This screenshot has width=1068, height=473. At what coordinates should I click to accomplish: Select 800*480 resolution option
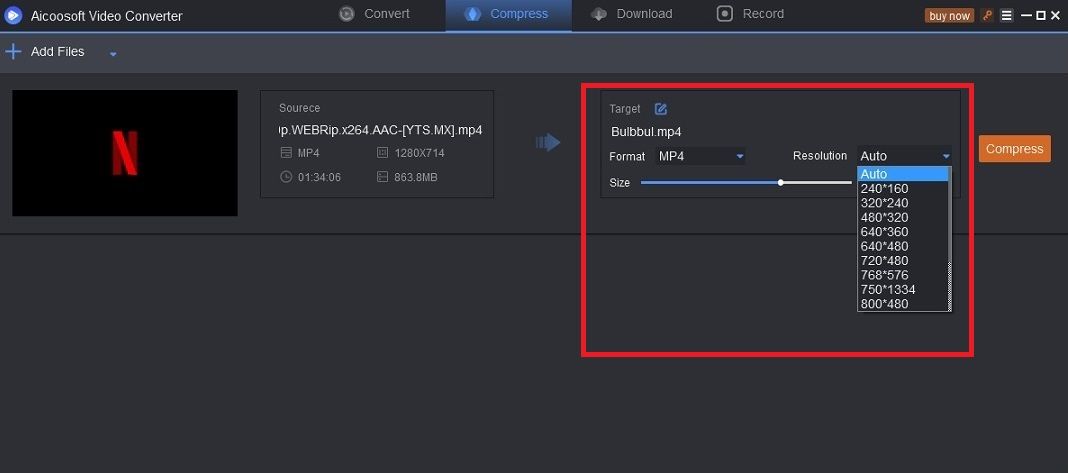click(902, 304)
